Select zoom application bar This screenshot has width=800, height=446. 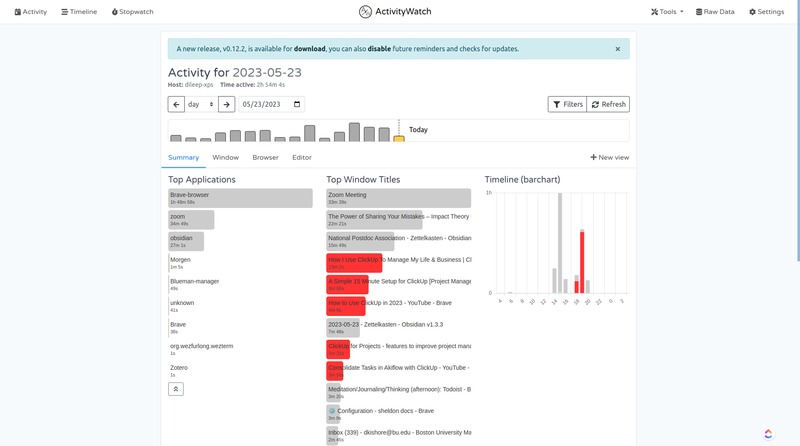[x=191, y=220]
